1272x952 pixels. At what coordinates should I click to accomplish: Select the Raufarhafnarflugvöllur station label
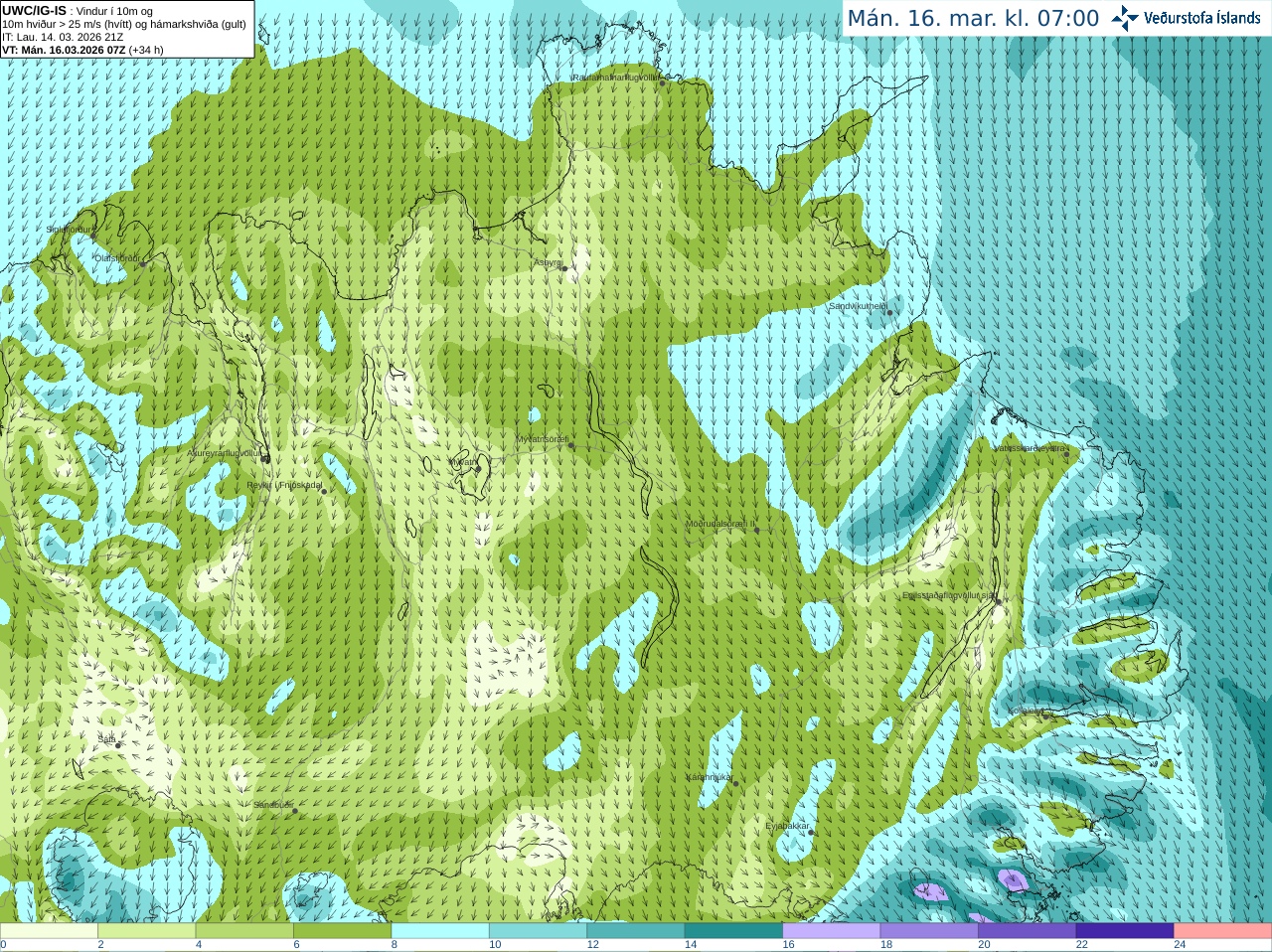(x=616, y=77)
